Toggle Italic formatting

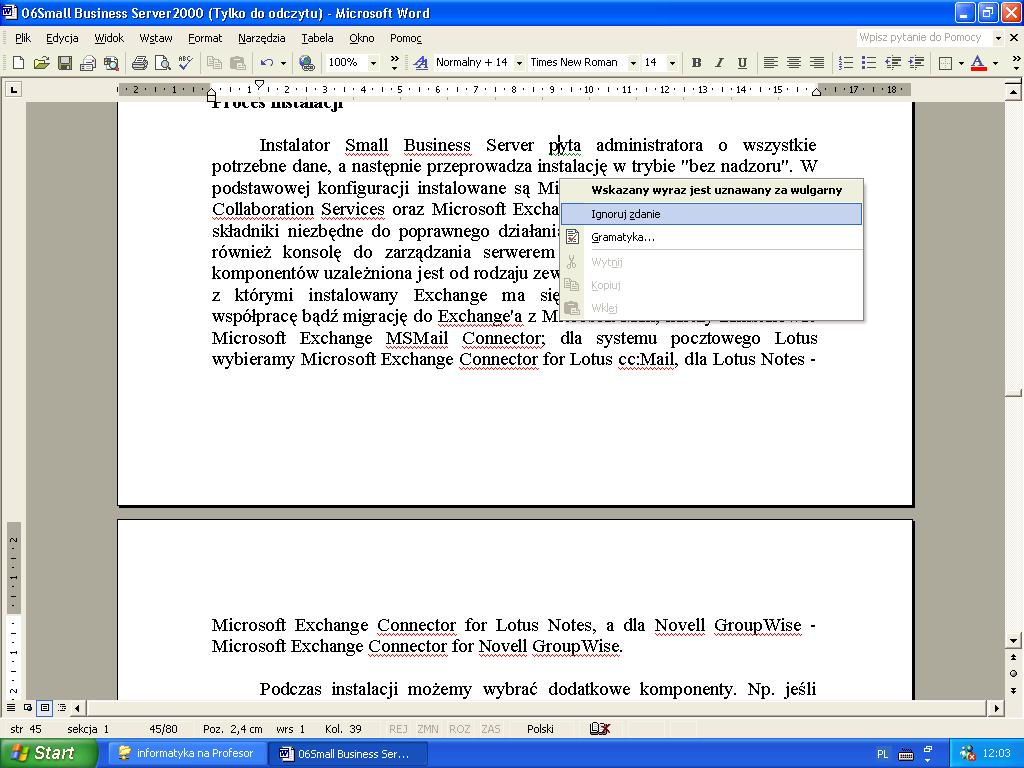tap(719, 63)
